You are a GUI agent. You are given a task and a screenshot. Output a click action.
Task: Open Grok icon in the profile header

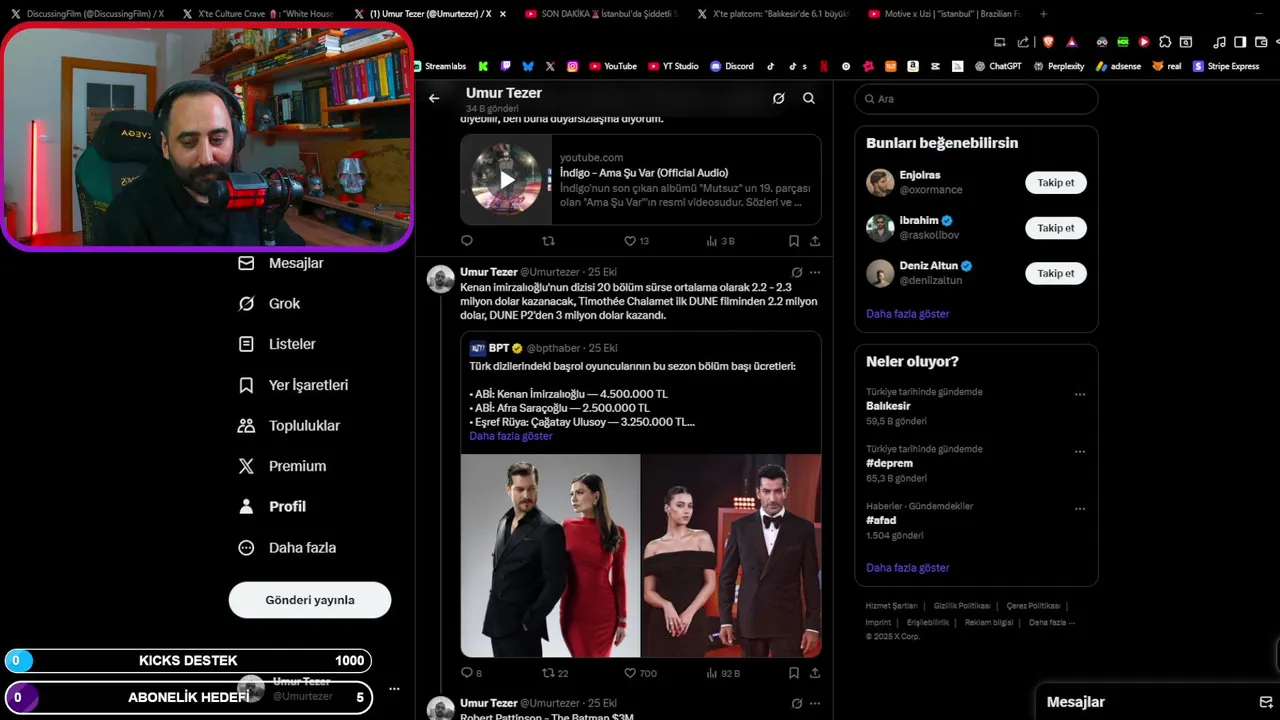pyautogui.click(x=778, y=98)
